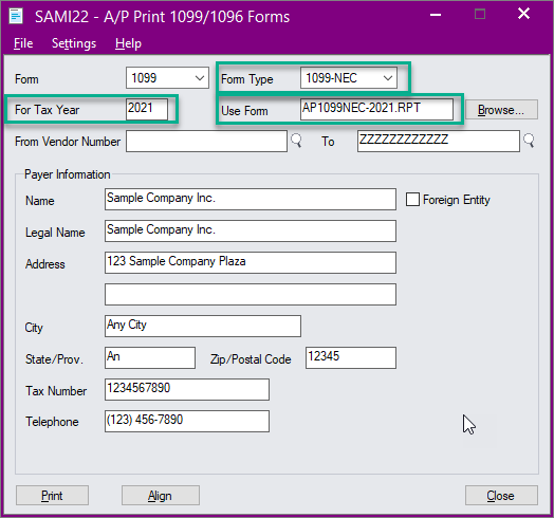This screenshot has width=554, height=518.
Task: Click the City field
Action: (203, 326)
